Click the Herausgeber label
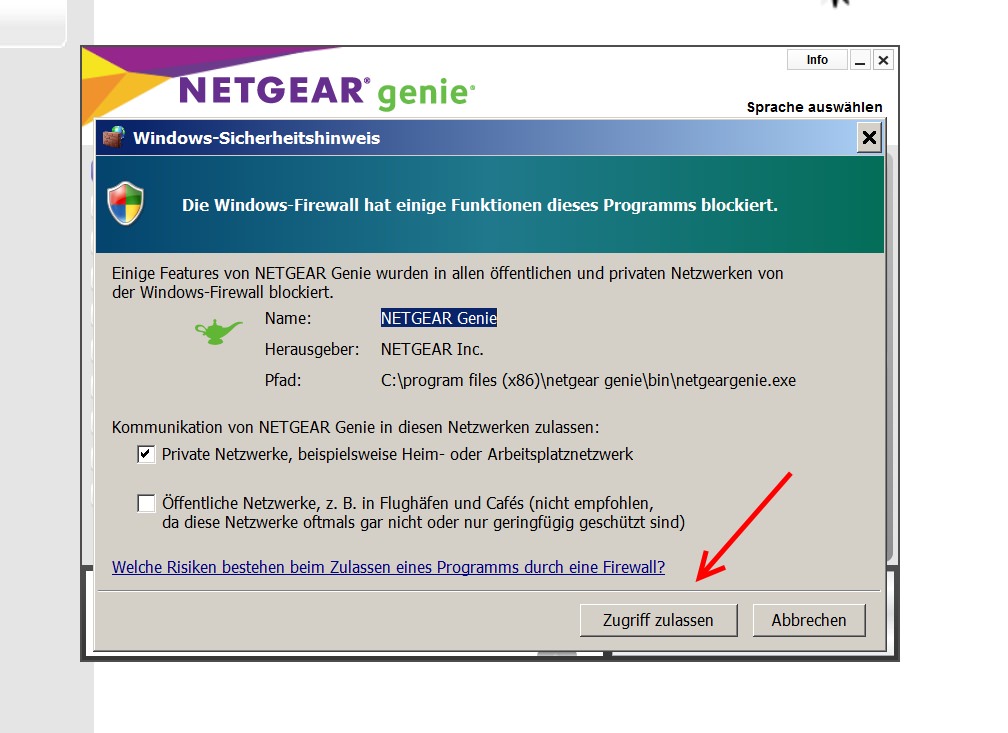Image resolution: width=1008 pixels, height=733 pixels. click(x=312, y=349)
